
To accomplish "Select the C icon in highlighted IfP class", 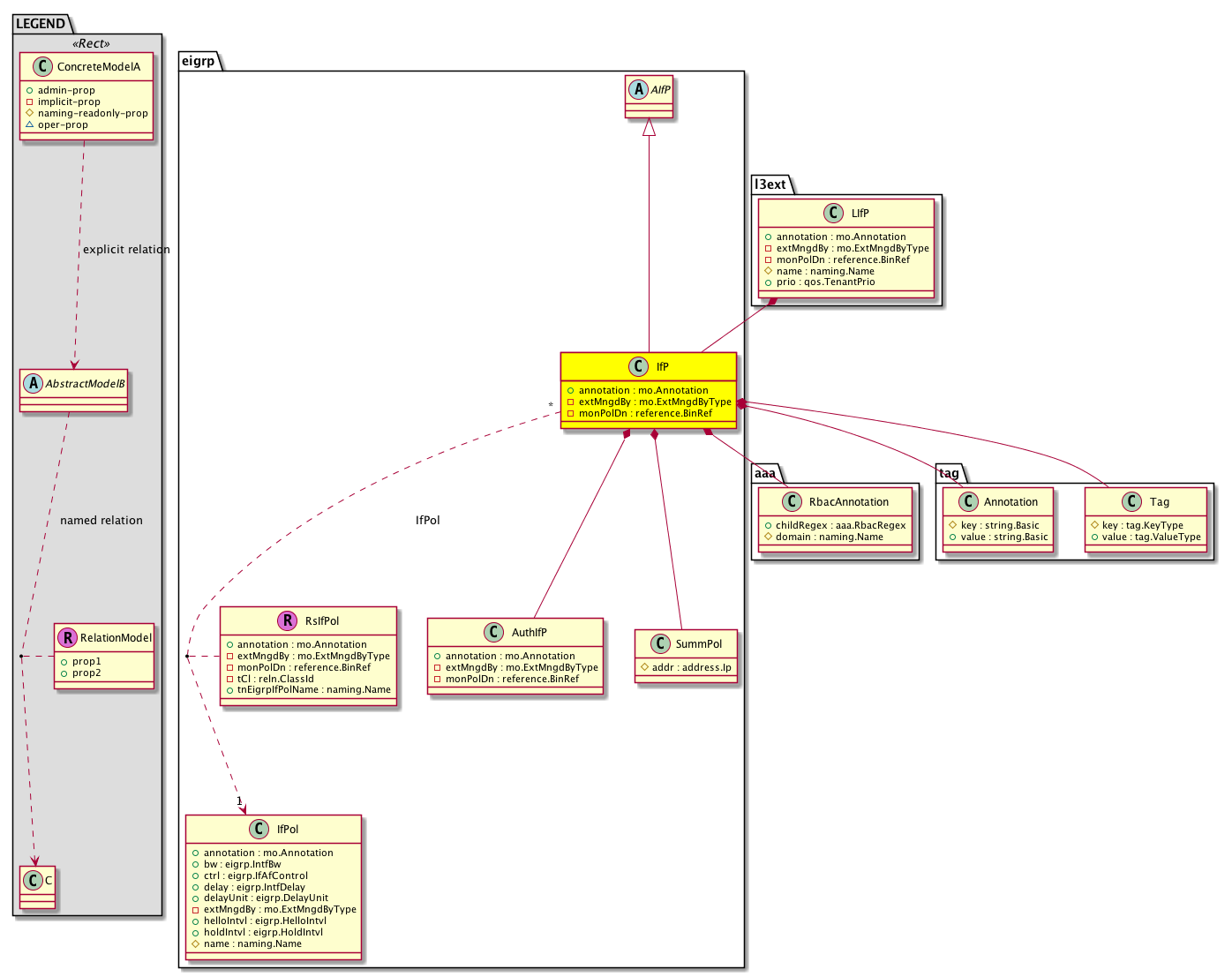I will click(640, 367).
